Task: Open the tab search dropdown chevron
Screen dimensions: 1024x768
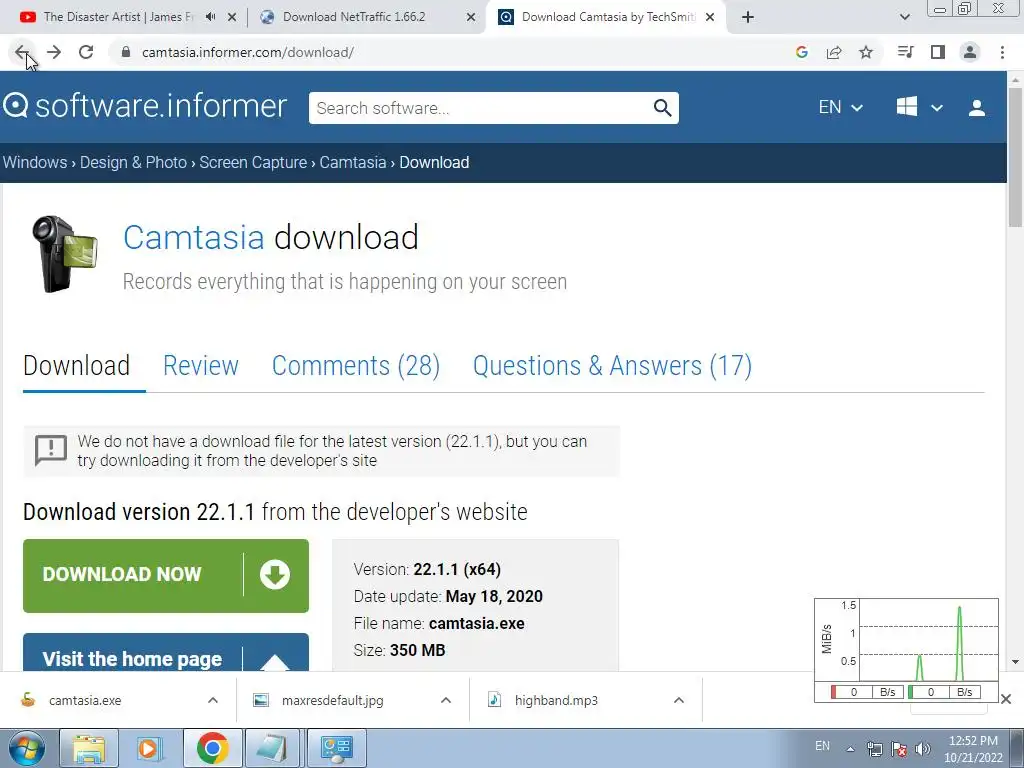Action: [x=905, y=18]
